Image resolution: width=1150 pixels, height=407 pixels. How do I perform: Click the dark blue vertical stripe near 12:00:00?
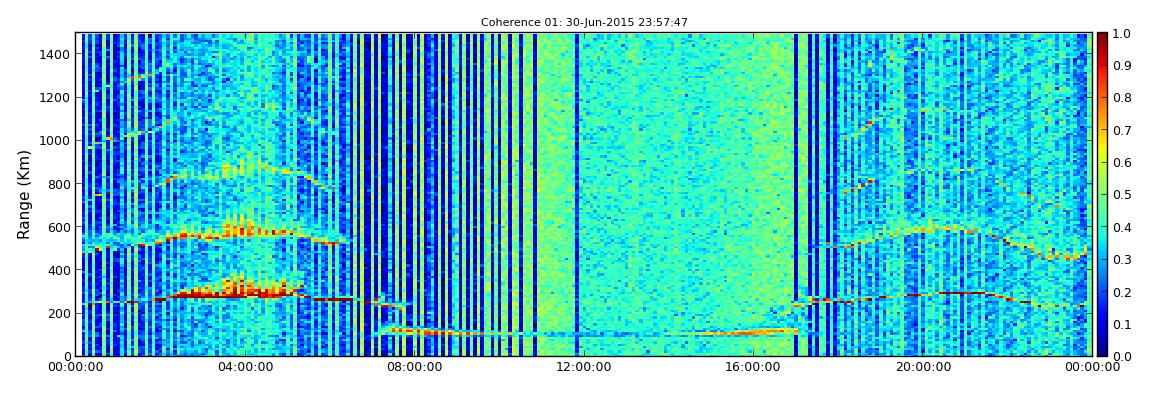tap(577, 194)
